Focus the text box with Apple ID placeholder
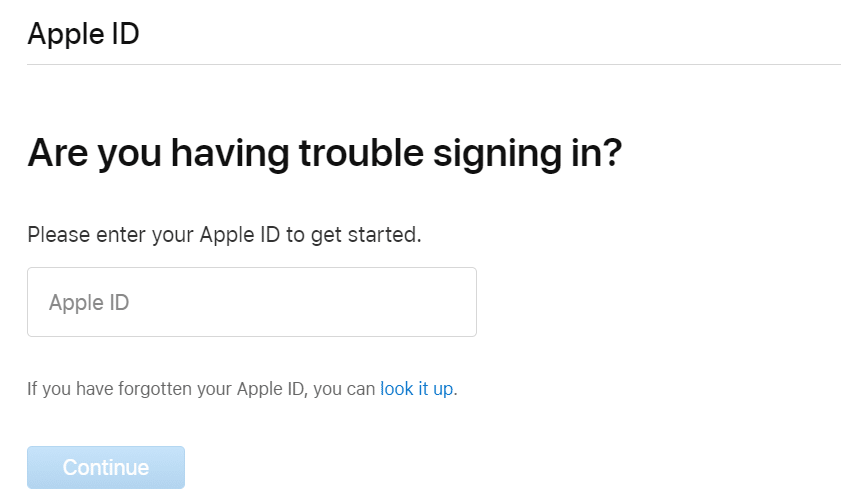Screen dimensions: 841x502 tap(251, 302)
